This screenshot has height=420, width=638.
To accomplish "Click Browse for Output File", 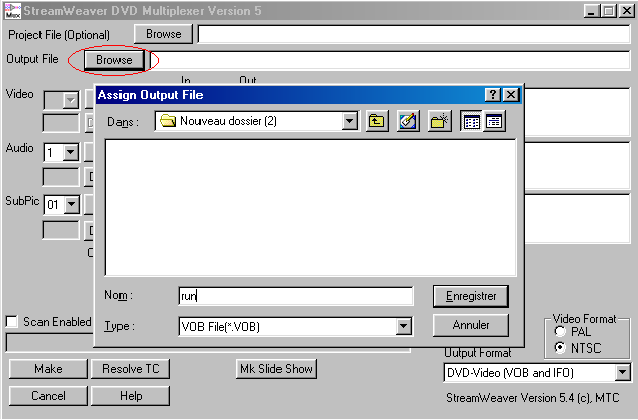I will point(114,60).
